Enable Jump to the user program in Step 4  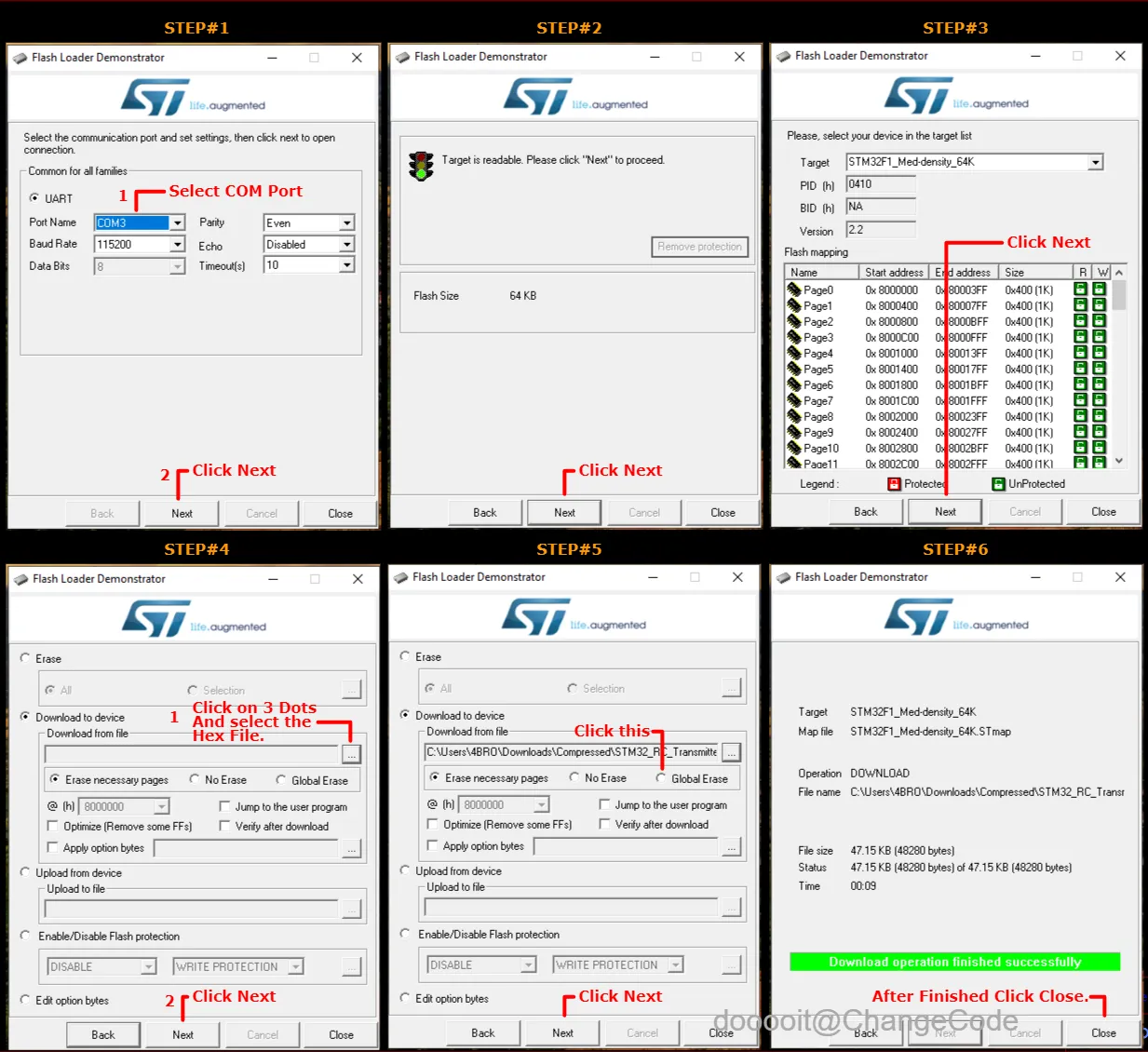[x=224, y=806]
